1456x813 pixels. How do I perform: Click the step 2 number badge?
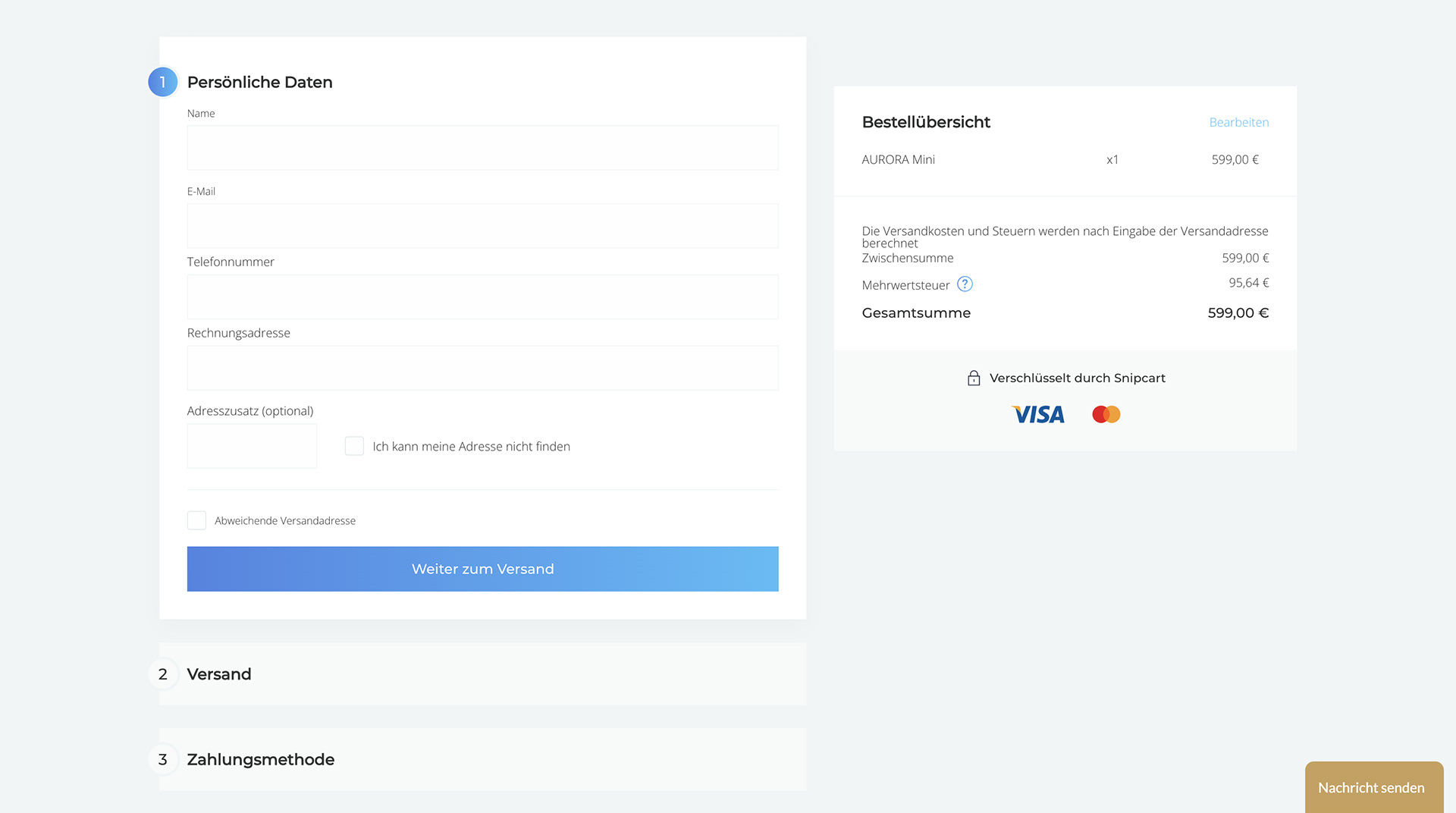pyautogui.click(x=162, y=674)
